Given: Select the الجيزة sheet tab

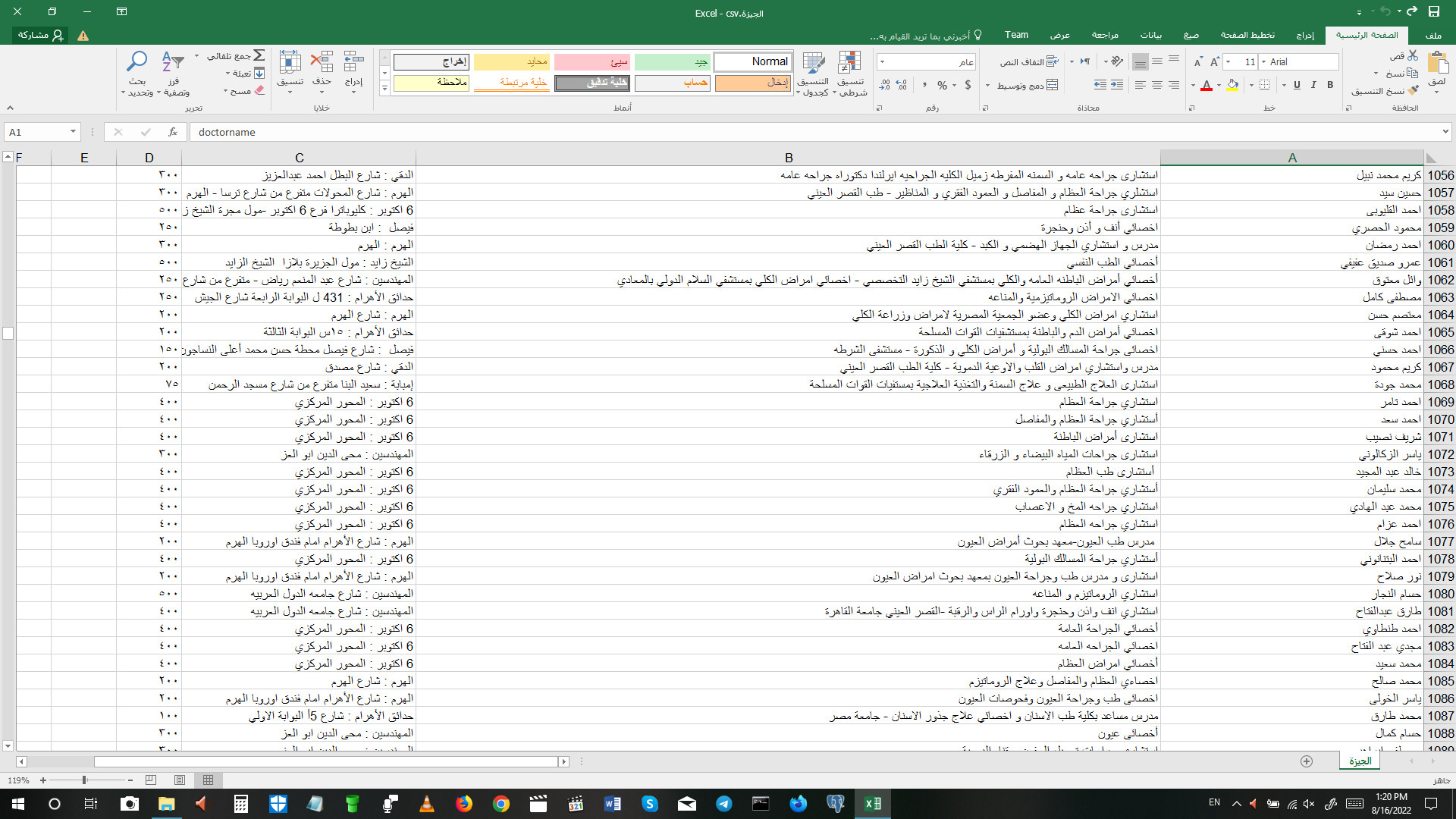Looking at the screenshot, I should pyautogui.click(x=1358, y=761).
